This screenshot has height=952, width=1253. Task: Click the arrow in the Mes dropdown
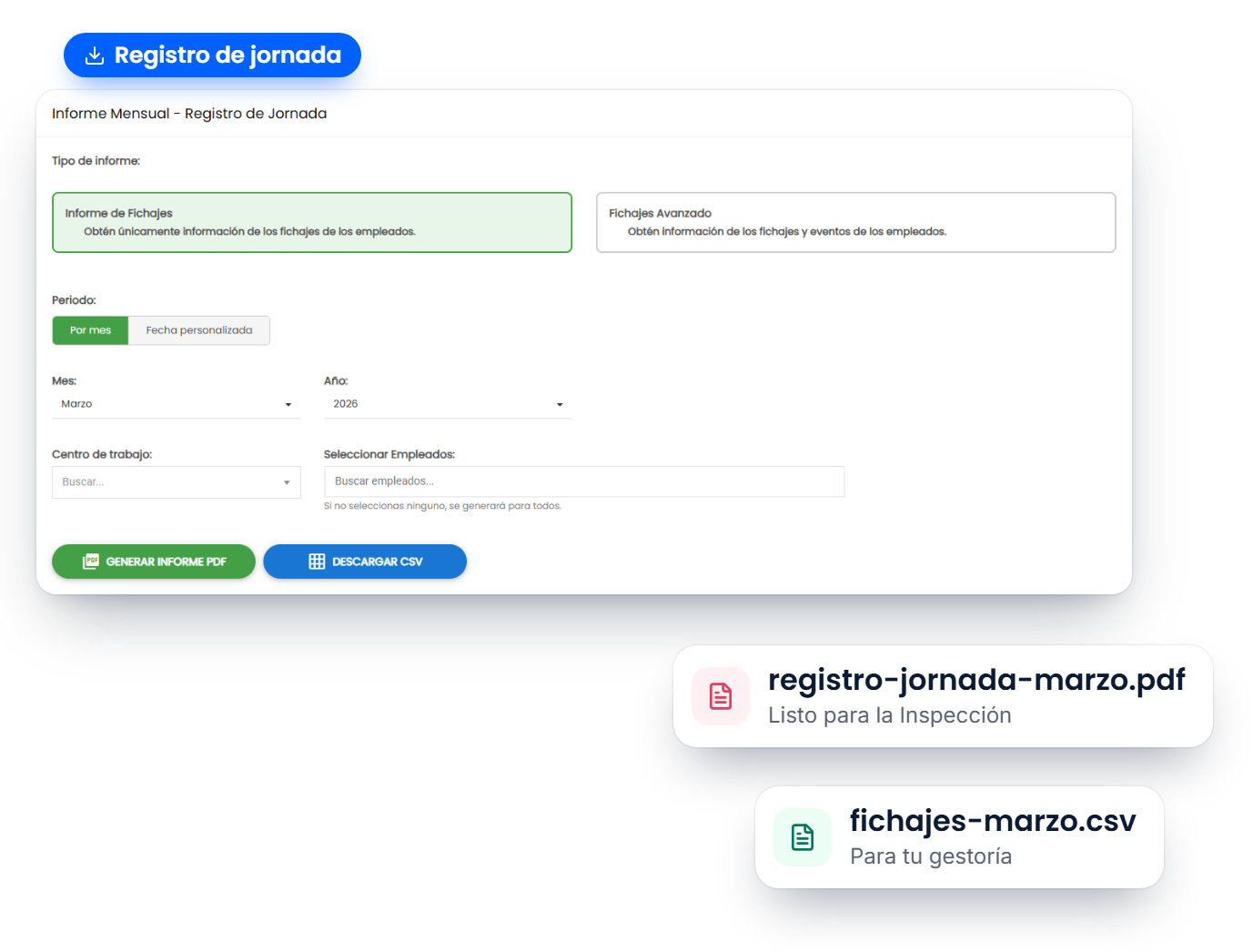click(x=288, y=405)
